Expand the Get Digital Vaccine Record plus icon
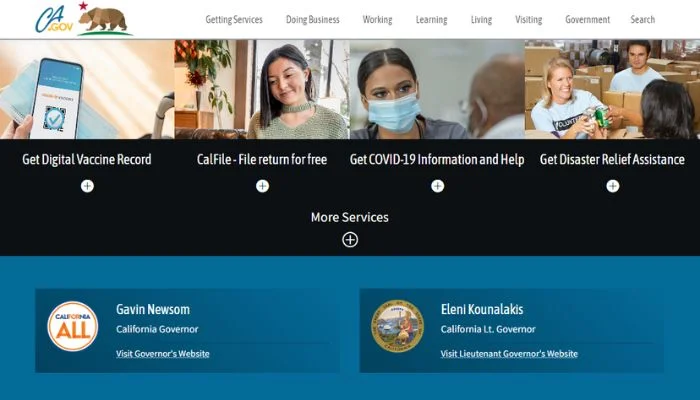 [88, 186]
